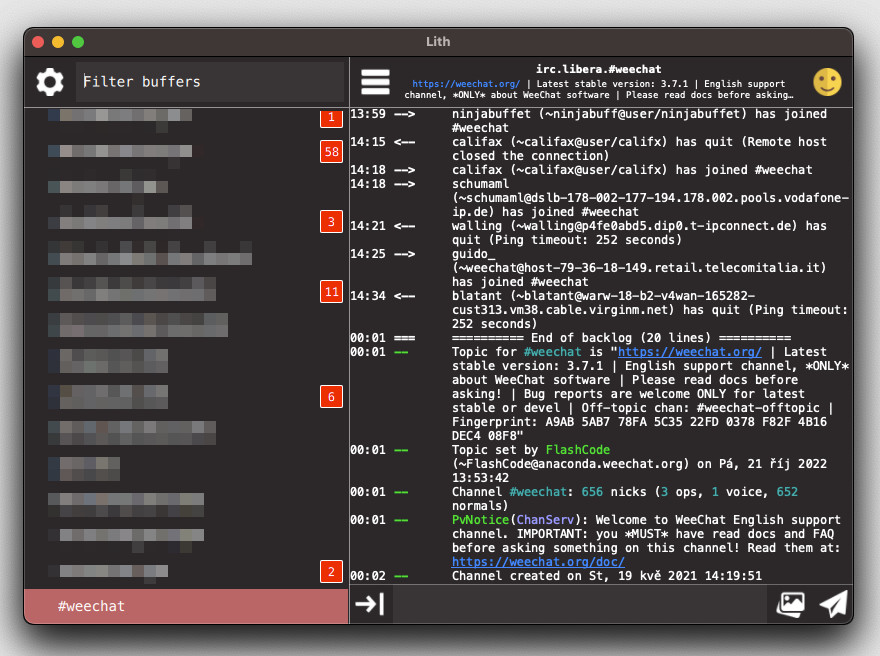Send message with paper plane icon

pos(833,604)
